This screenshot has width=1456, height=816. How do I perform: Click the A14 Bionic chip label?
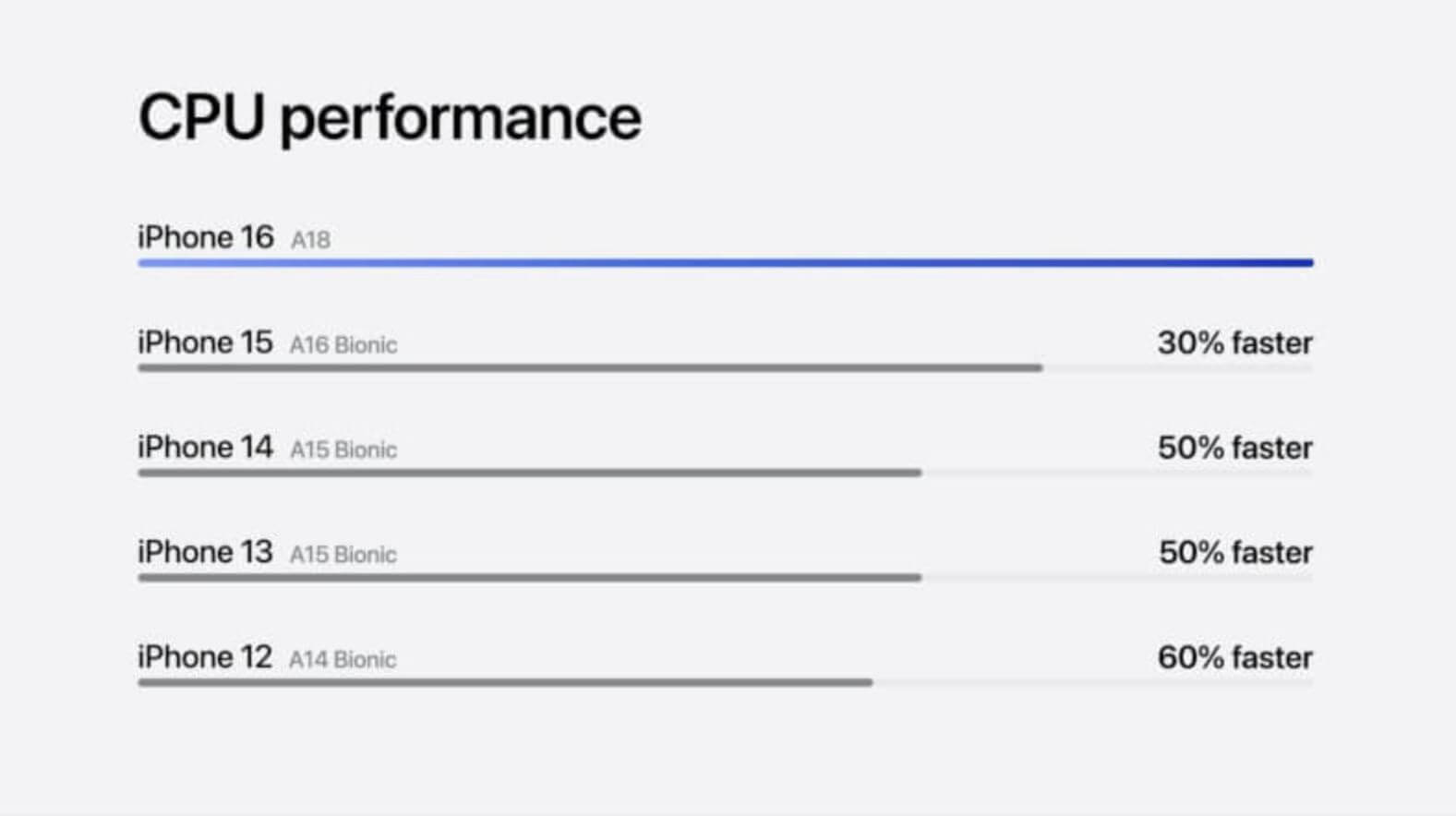(x=343, y=660)
